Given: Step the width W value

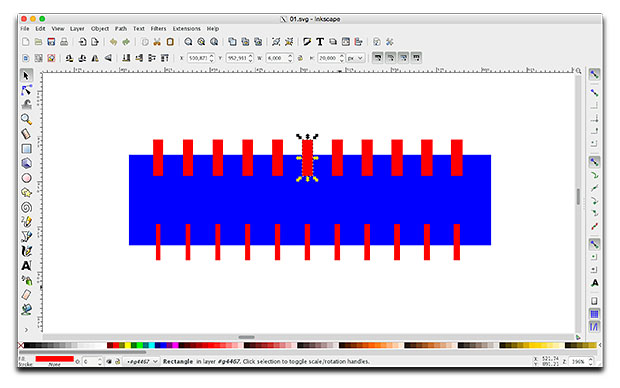Looking at the screenshot, I should 290,58.
